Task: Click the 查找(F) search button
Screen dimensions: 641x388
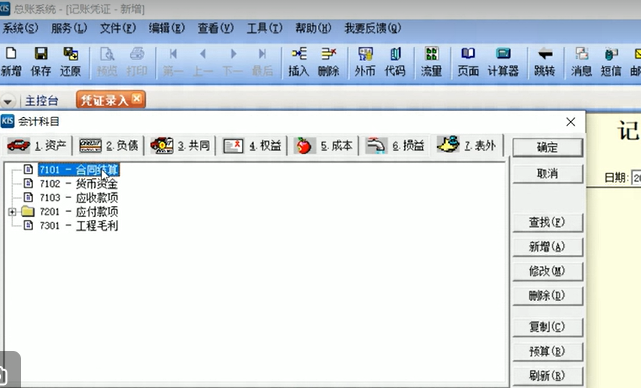Action: [x=547, y=222]
